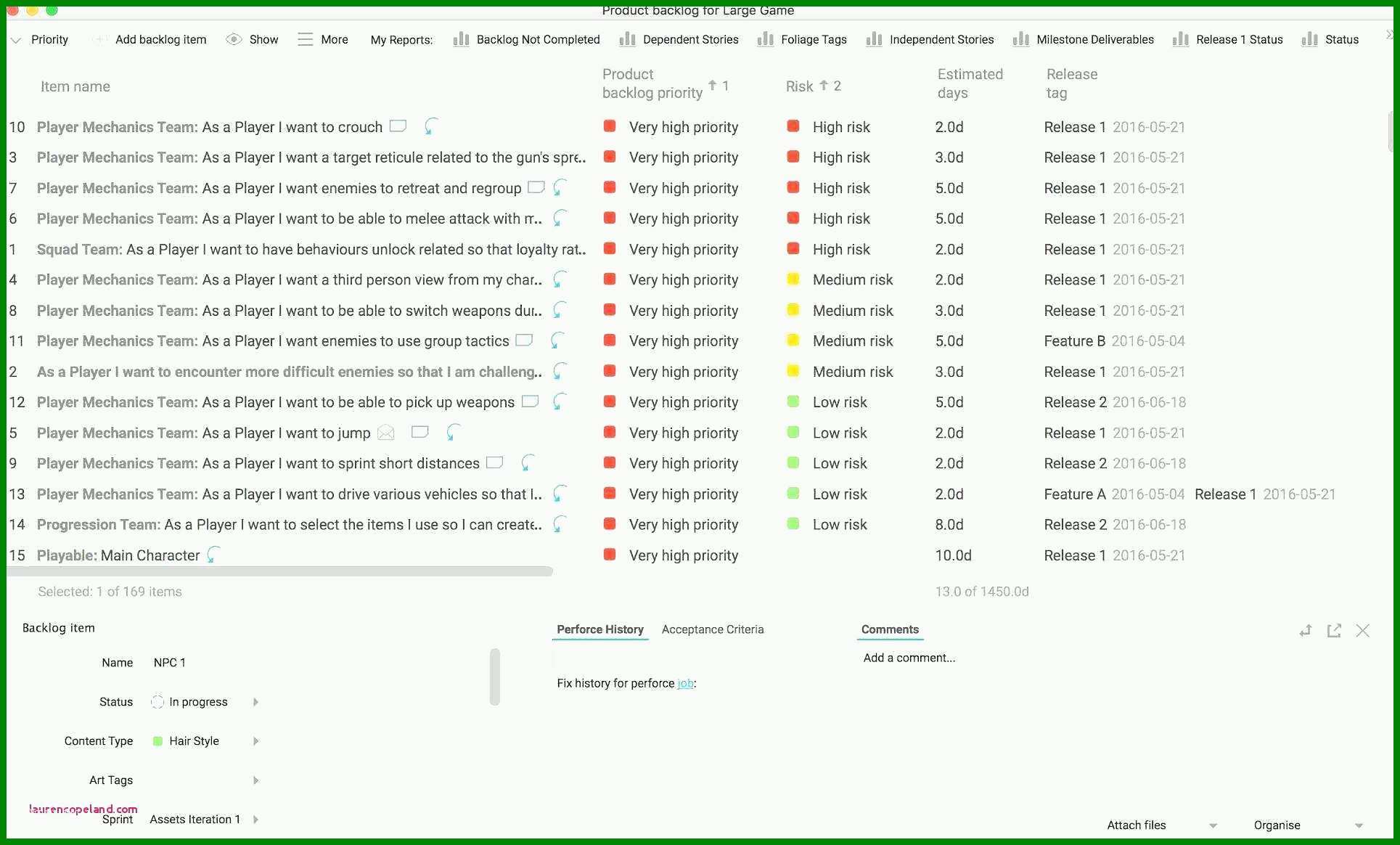The width and height of the screenshot is (1400, 845).
Task: Click Item name column header
Action: coord(75,86)
